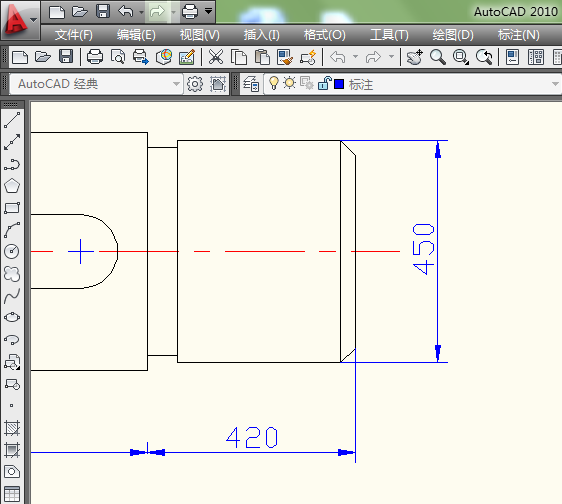The height and width of the screenshot is (504, 562).
Task: Click the Sheet Set markup icon
Action: tap(187, 57)
